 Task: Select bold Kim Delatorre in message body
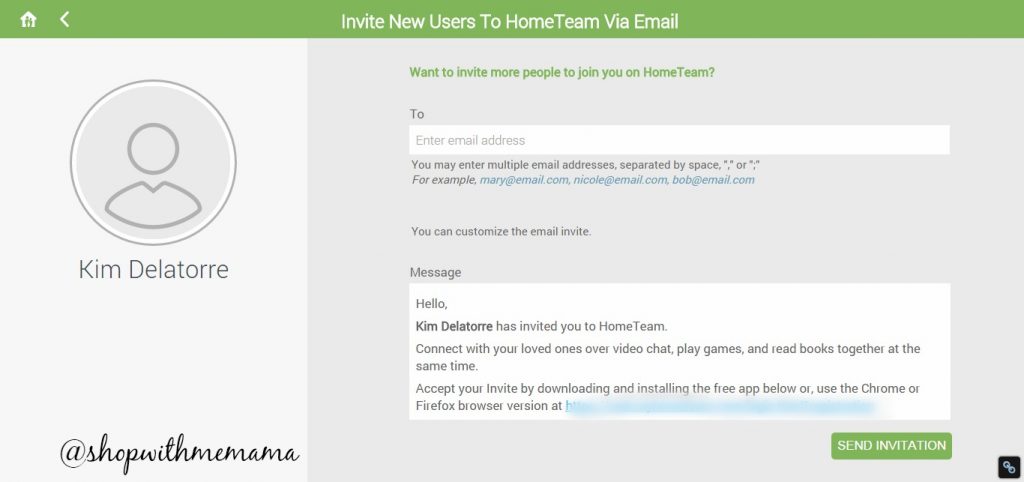[454, 326]
